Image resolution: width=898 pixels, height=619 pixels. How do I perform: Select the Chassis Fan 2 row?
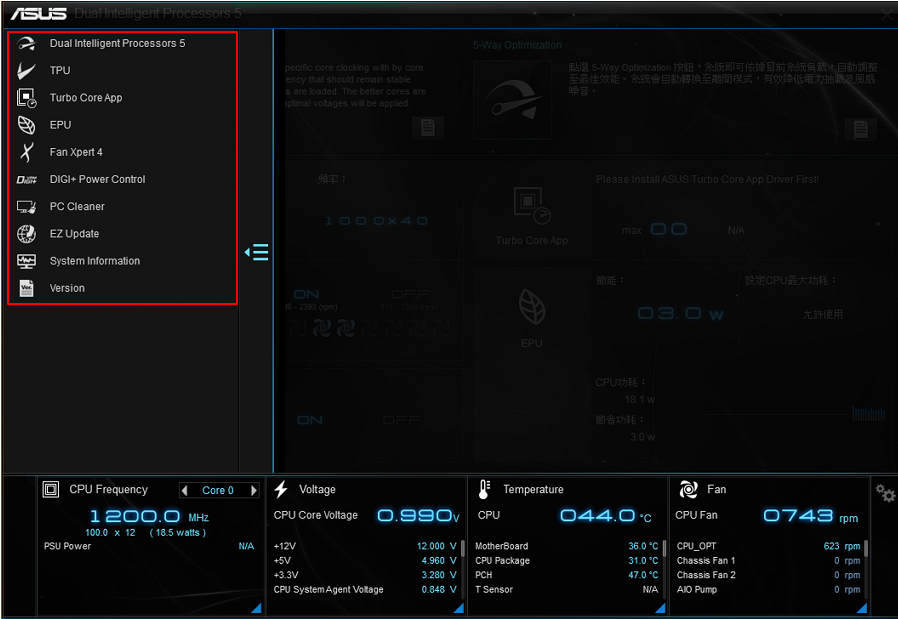(769, 575)
